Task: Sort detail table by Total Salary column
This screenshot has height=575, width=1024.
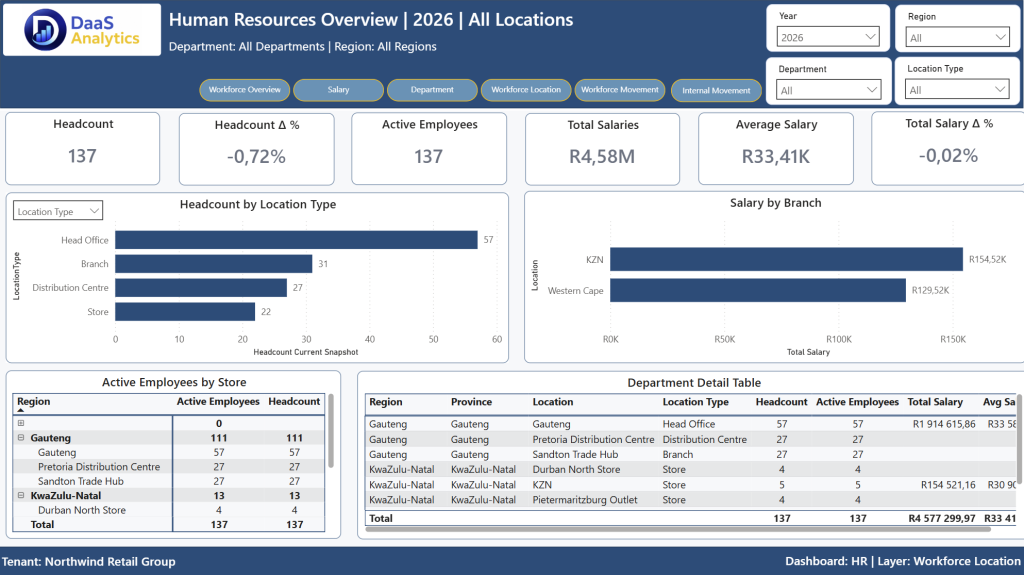Action: tap(935, 402)
